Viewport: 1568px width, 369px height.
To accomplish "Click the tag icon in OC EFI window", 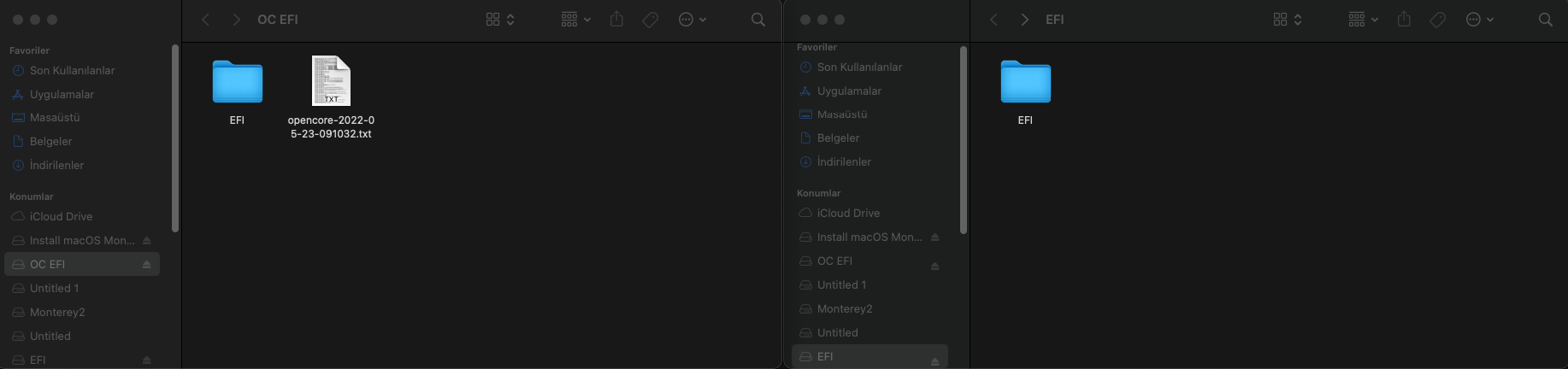I will [x=651, y=20].
